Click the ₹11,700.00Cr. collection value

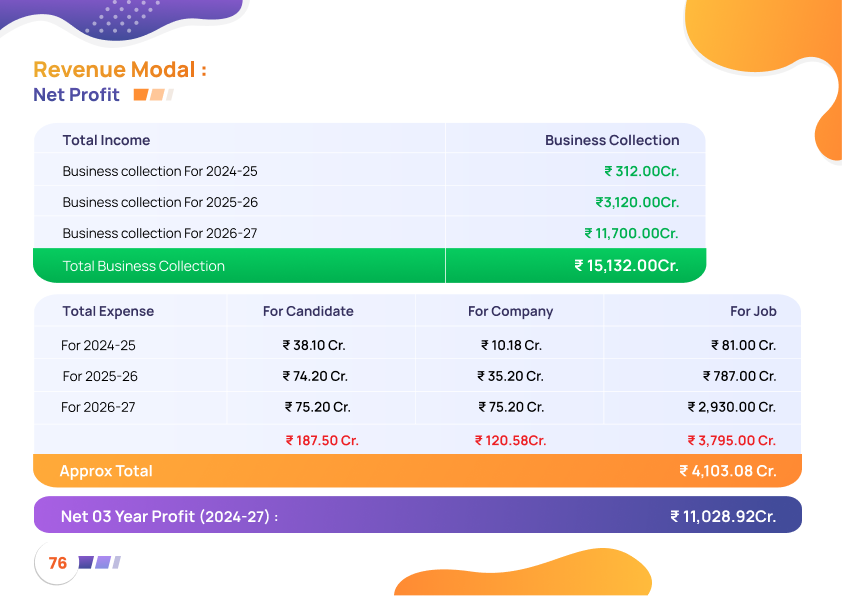tap(631, 233)
